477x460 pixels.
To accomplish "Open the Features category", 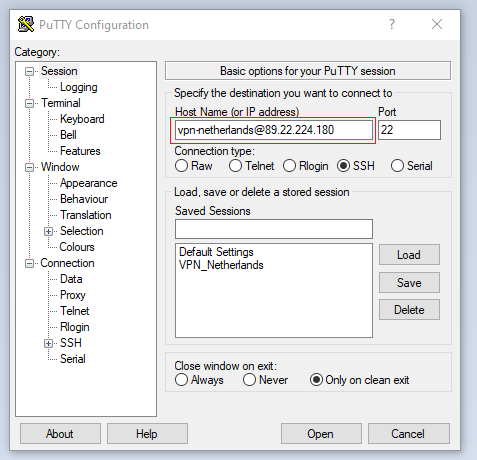I will pyautogui.click(x=80, y=151).
